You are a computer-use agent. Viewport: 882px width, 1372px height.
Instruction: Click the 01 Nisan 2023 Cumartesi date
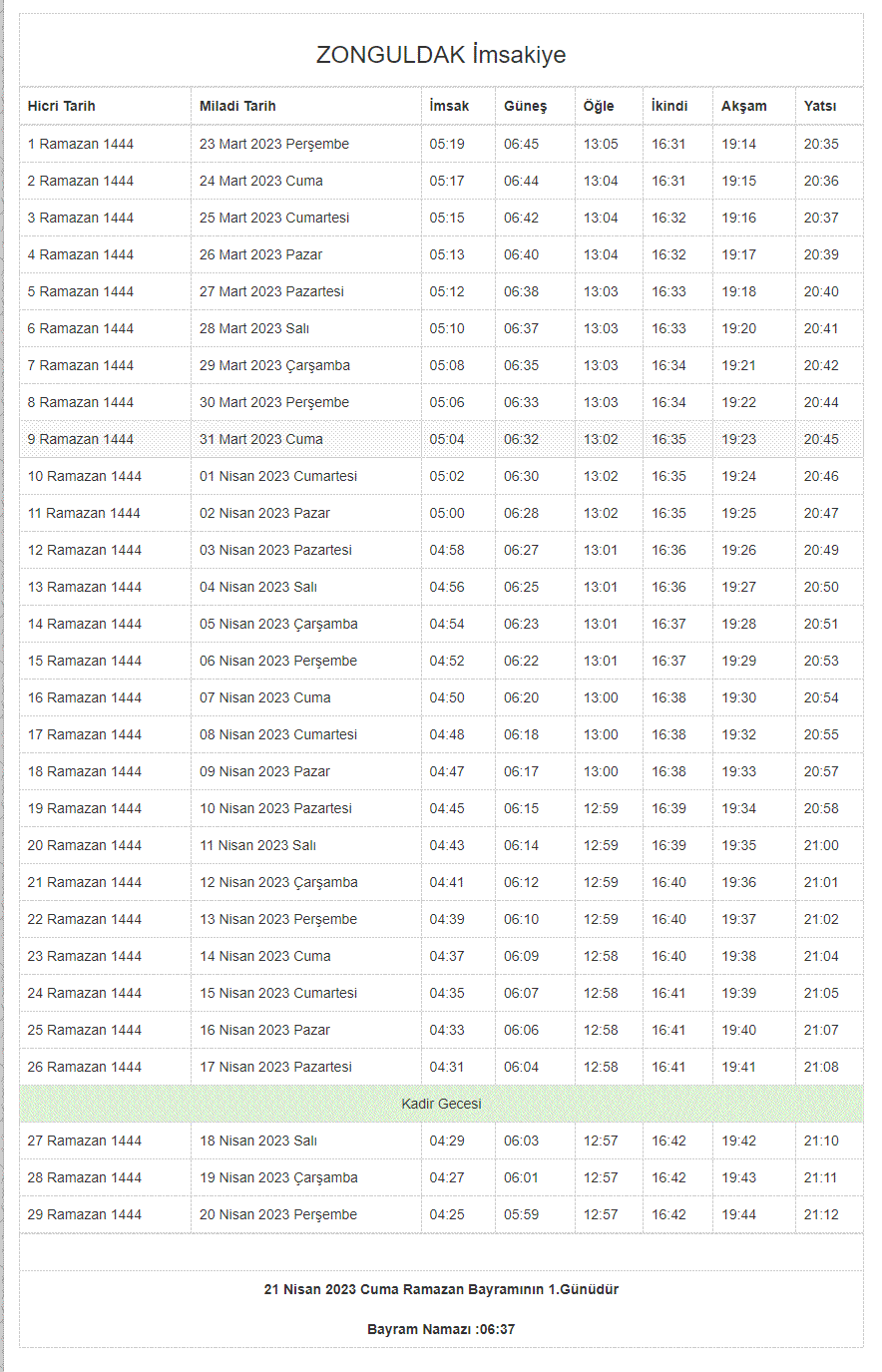pyautogui.click(x=278, y=476)
